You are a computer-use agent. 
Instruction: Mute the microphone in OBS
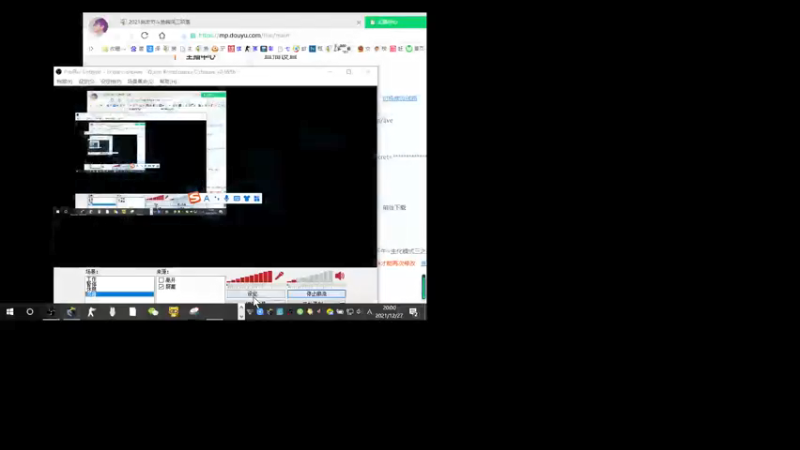point(279,276)
